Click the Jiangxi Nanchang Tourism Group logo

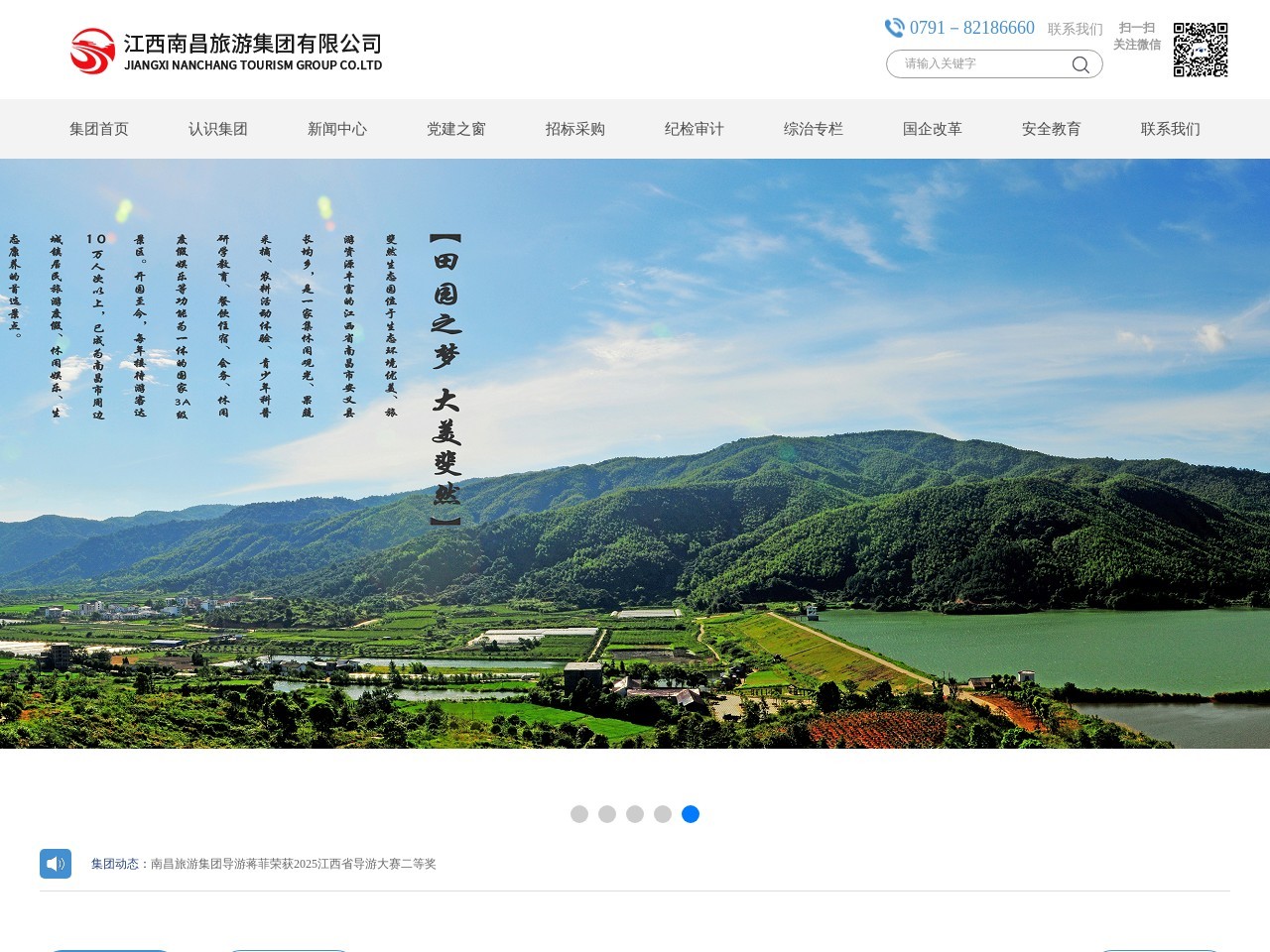(224, 50)
